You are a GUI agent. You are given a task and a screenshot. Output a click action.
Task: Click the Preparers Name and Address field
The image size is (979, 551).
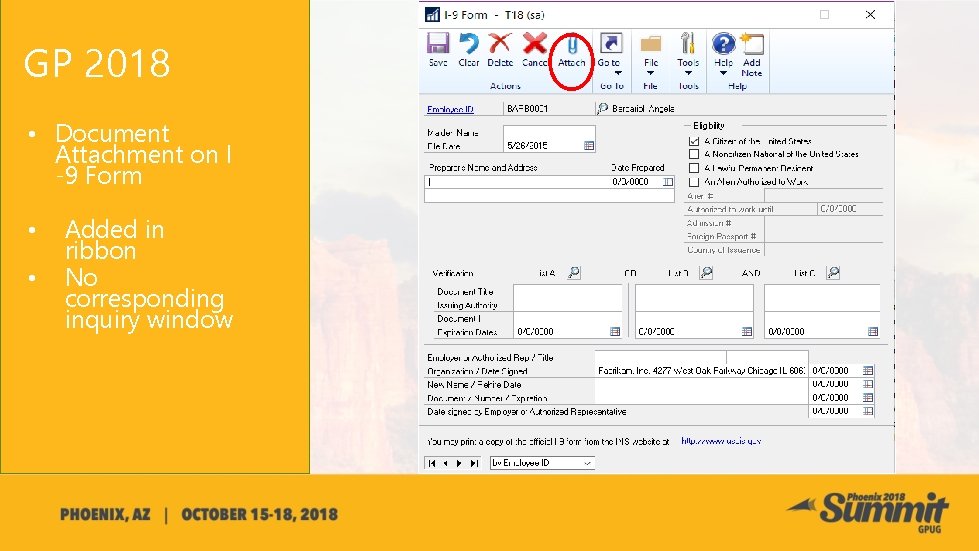coord(517,182)
